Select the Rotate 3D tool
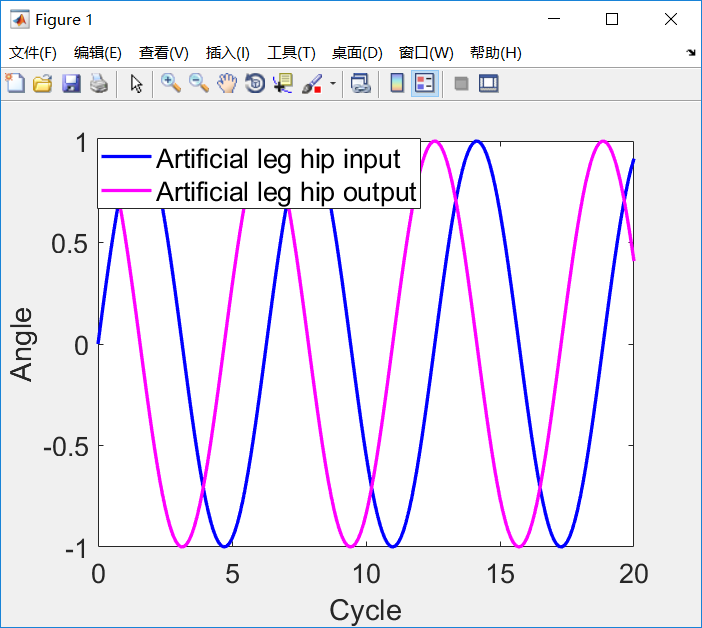 point(255,83)
